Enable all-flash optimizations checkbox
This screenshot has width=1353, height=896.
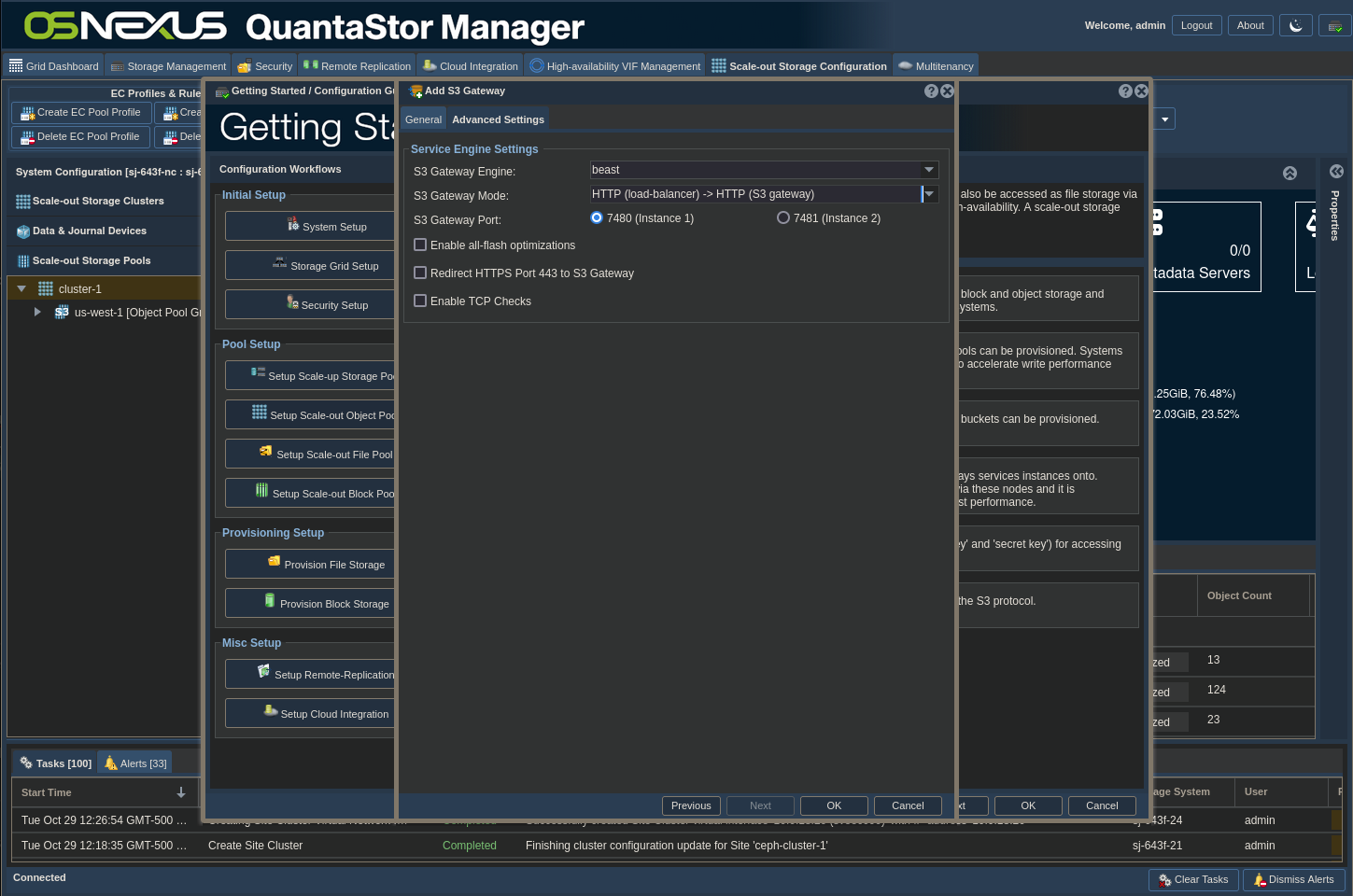point(420,245)
